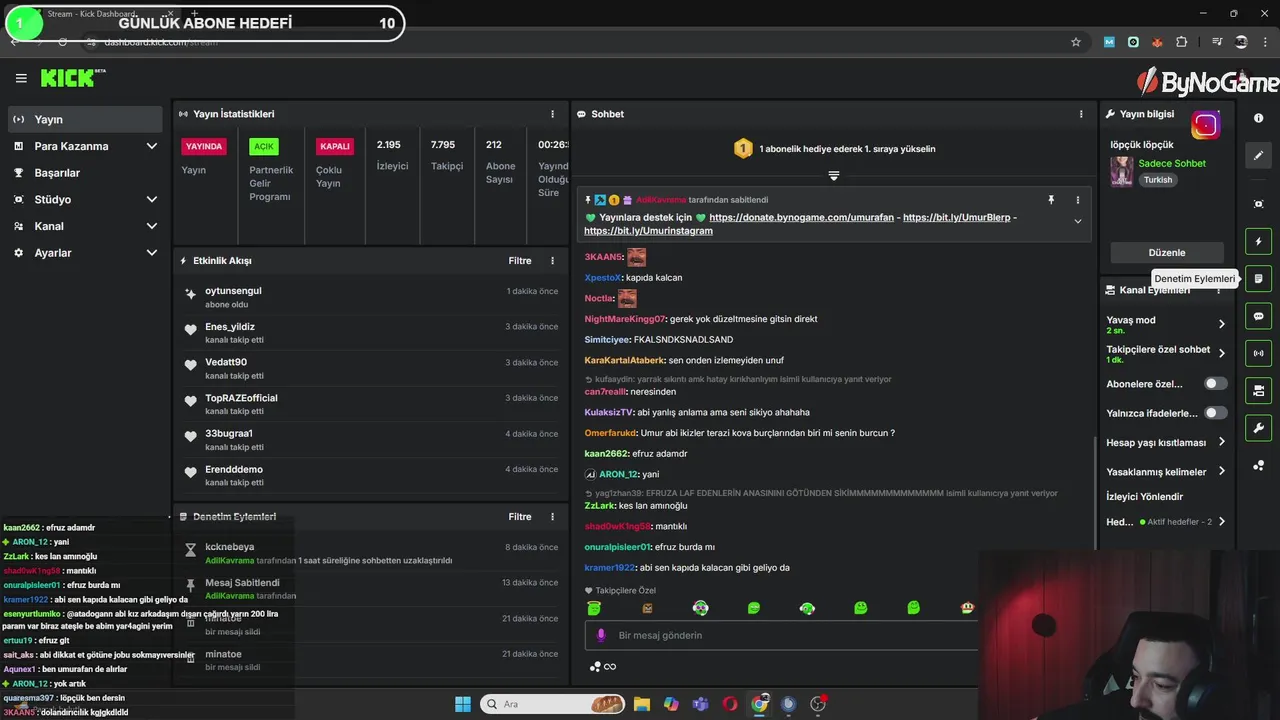Click the wrench icon in right toolbar
The image size is (1280, 720).
(x=1258, y=428)
